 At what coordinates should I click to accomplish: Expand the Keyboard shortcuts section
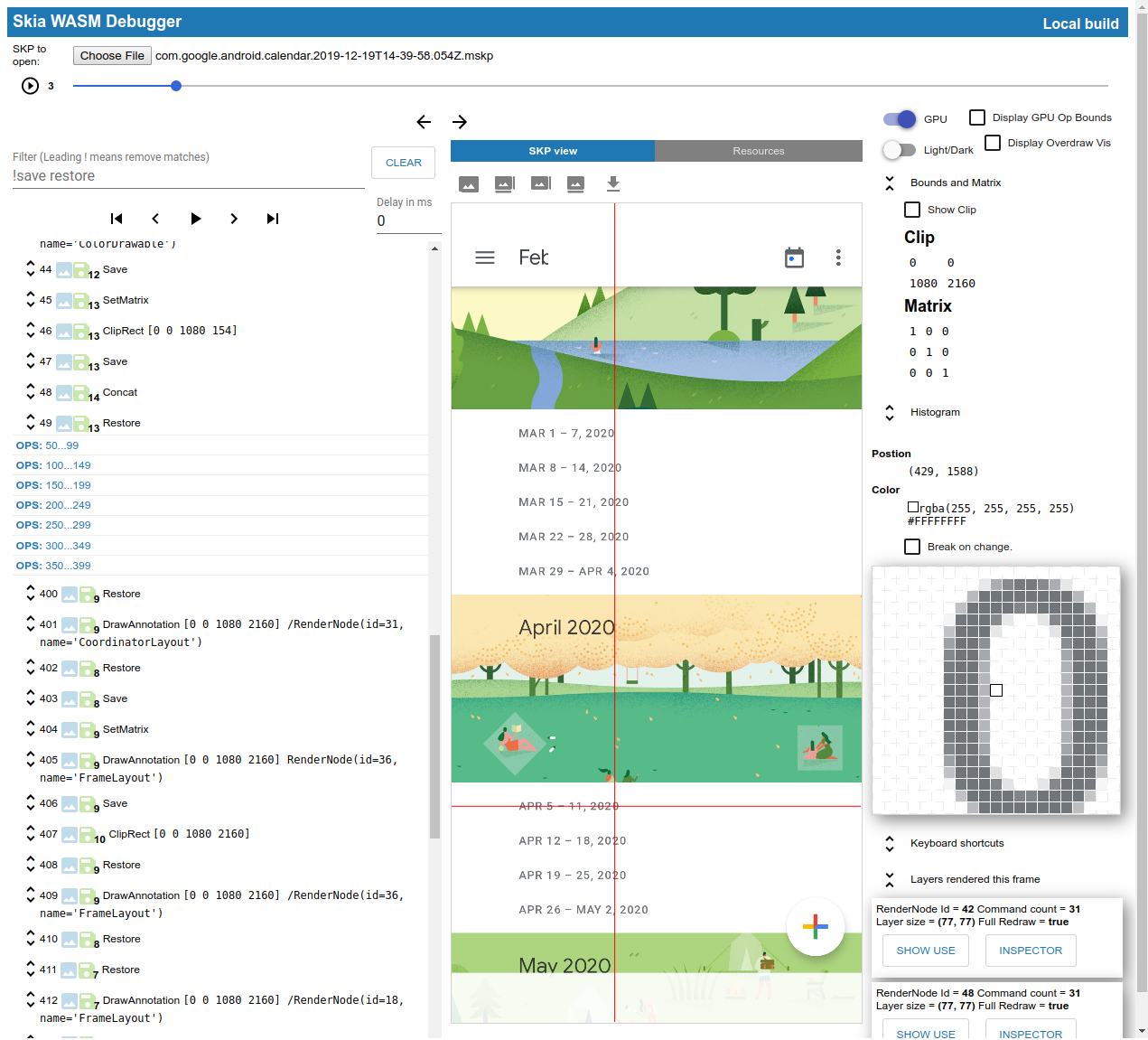point(890,844)
